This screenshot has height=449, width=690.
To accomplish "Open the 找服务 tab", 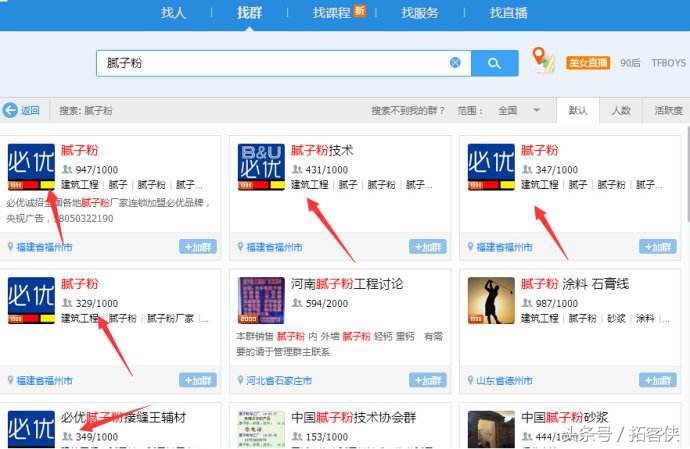I will pos(420,13).
